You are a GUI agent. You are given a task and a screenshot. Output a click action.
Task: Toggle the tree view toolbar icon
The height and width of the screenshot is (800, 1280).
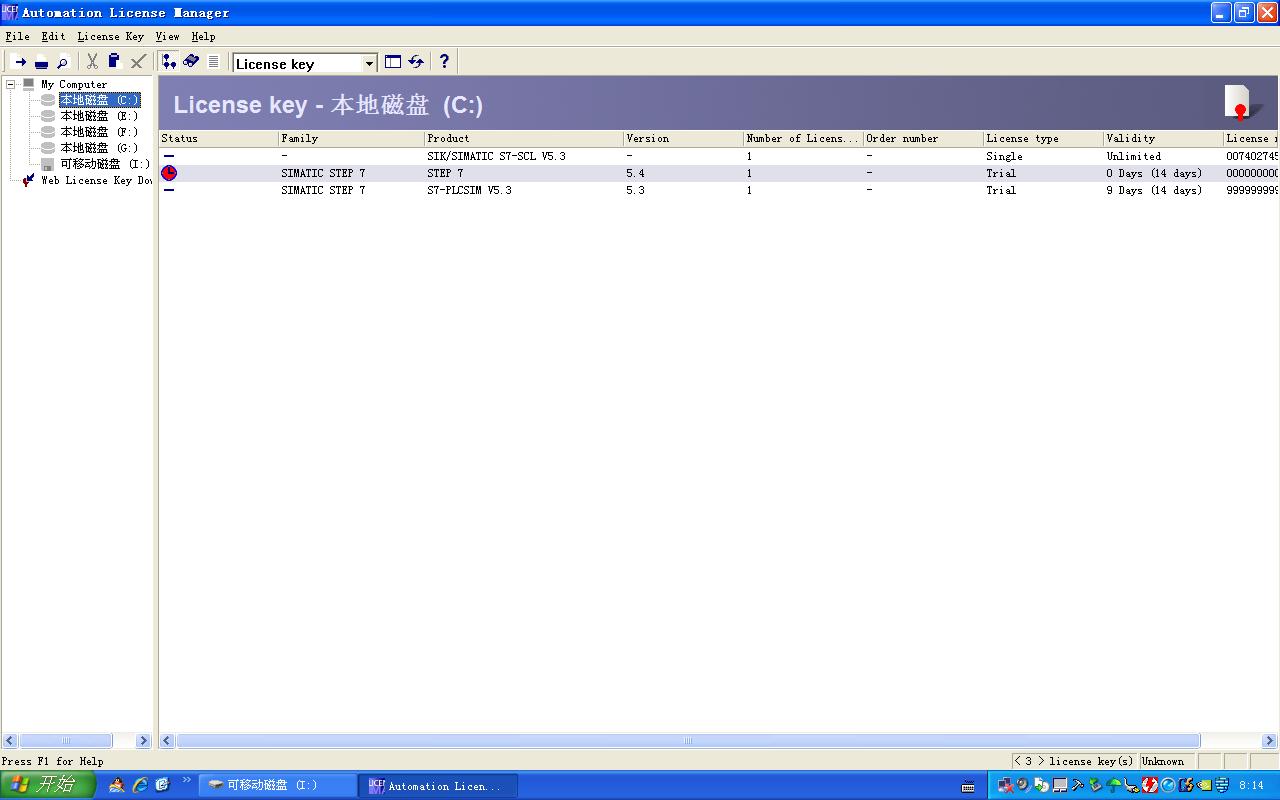[x=169, y=62]
